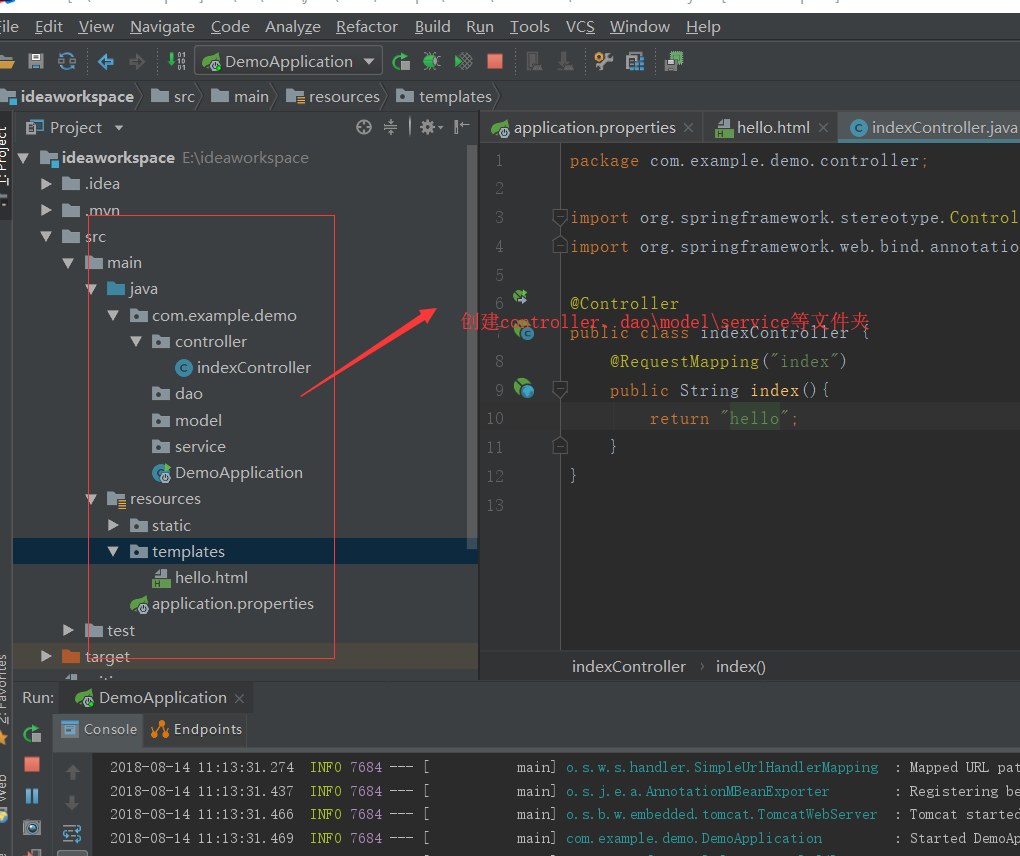Click the wrench Settings icon in toolbar
1020x856 pixels.
603,62
